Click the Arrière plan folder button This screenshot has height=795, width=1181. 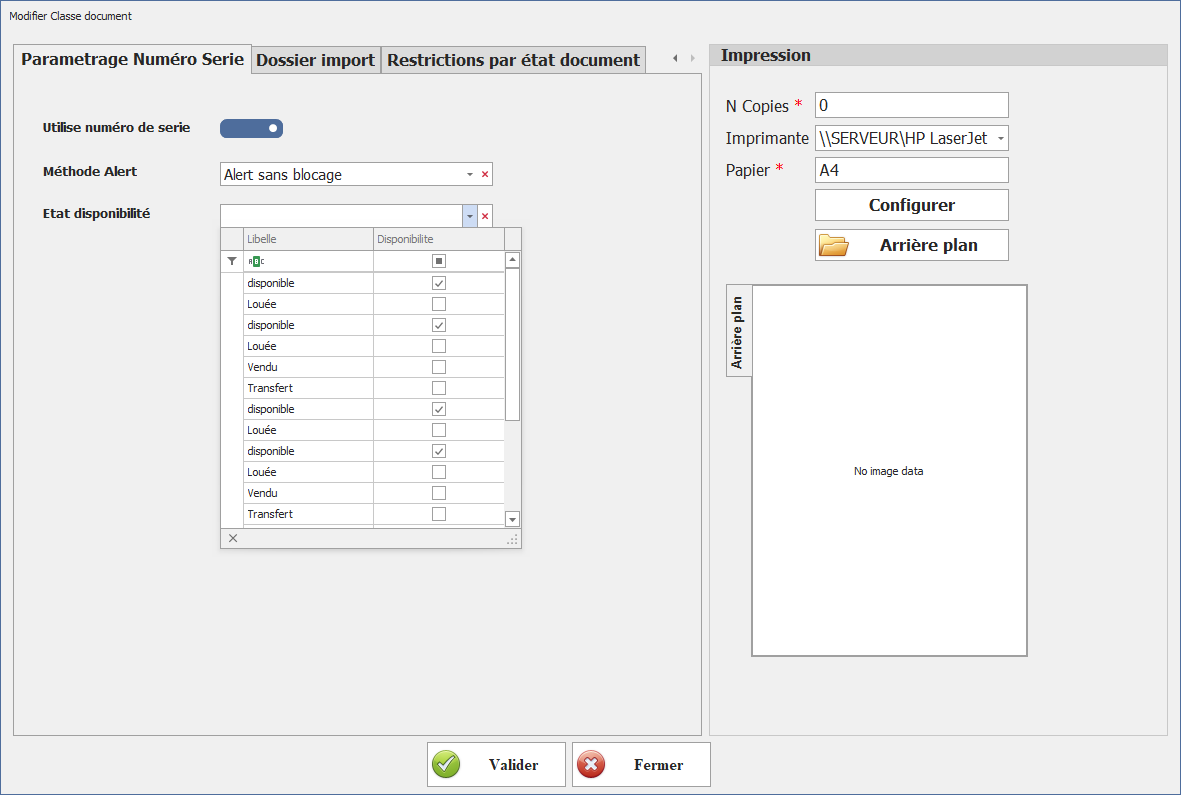click(x=911, y=245)
